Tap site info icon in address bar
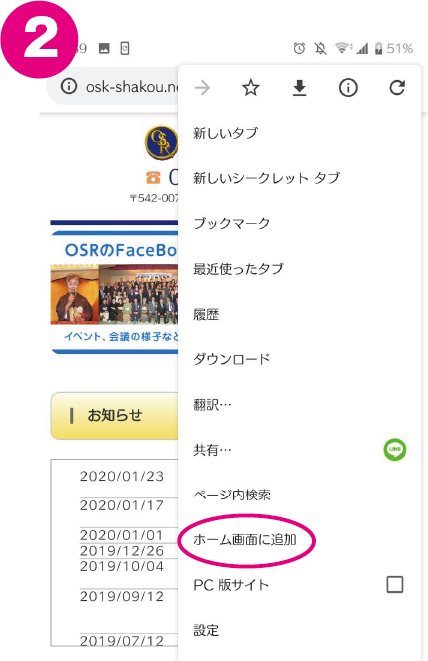Screen dimensions: 428x661 69,86
